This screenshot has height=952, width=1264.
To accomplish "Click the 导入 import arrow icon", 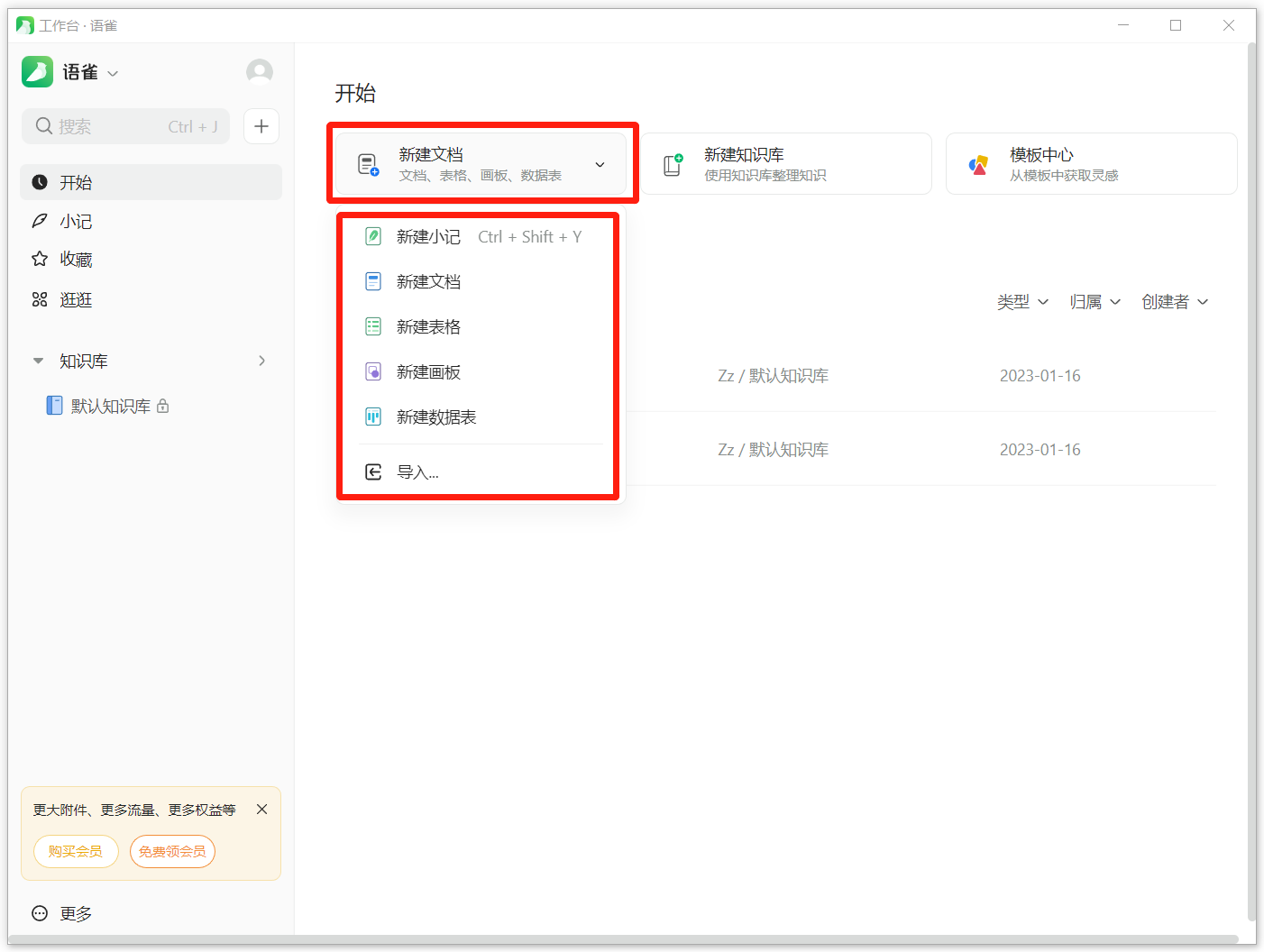I will 373,471.
